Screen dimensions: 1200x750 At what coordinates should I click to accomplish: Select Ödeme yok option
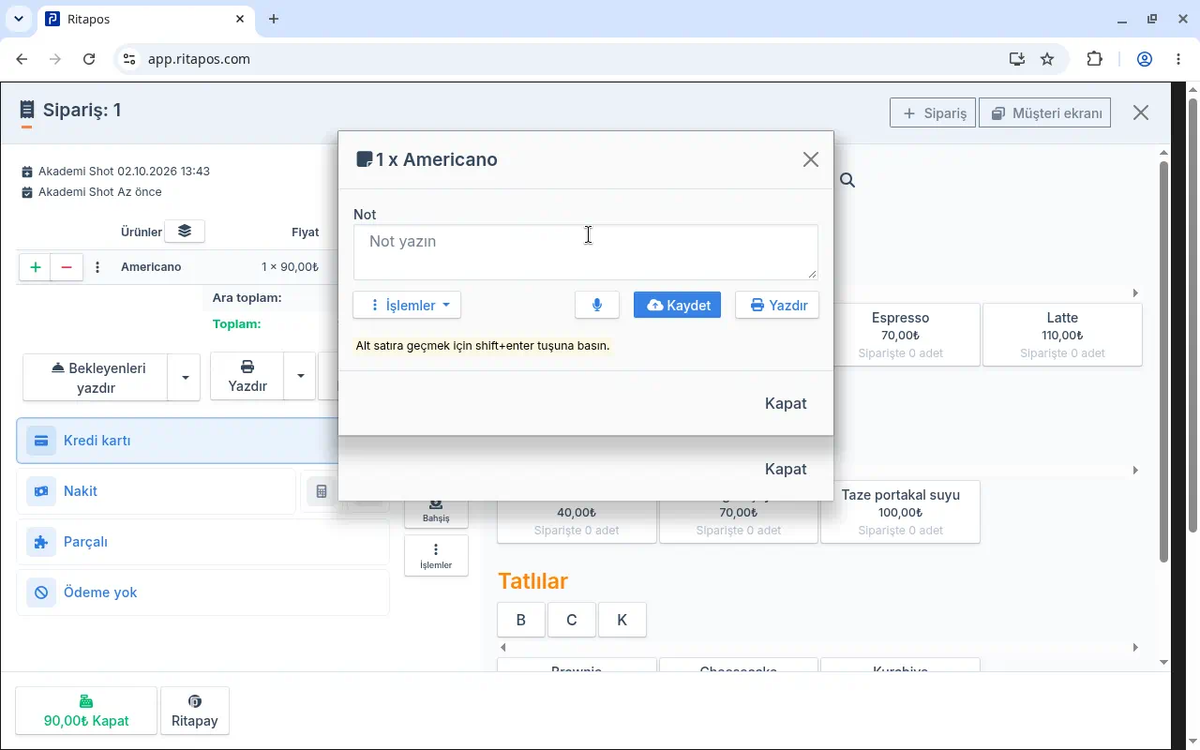click(203, 592)
